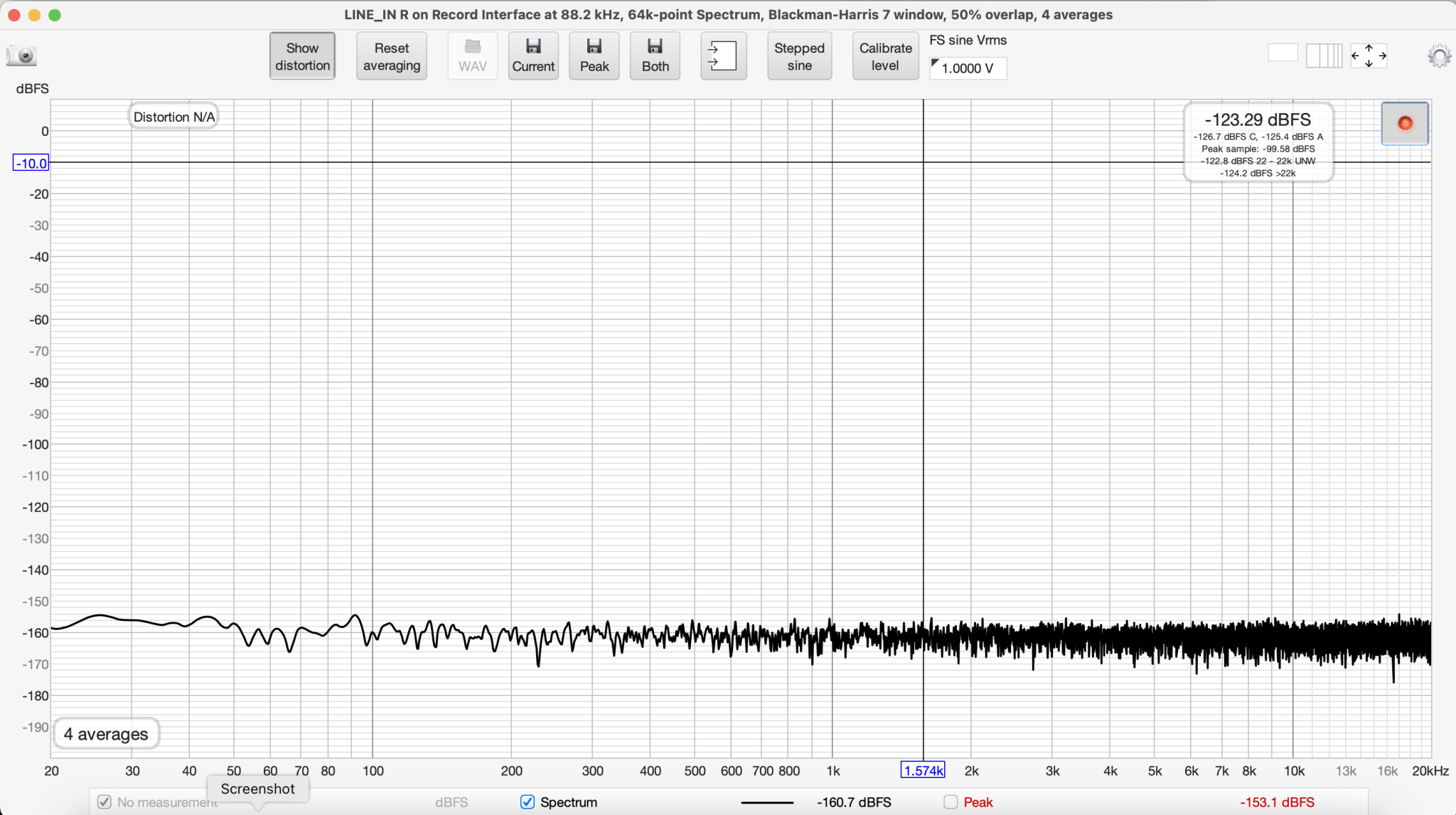Save to WAV file button
The width and height of the screenshot is (1456, 815).
click(473, 56)
